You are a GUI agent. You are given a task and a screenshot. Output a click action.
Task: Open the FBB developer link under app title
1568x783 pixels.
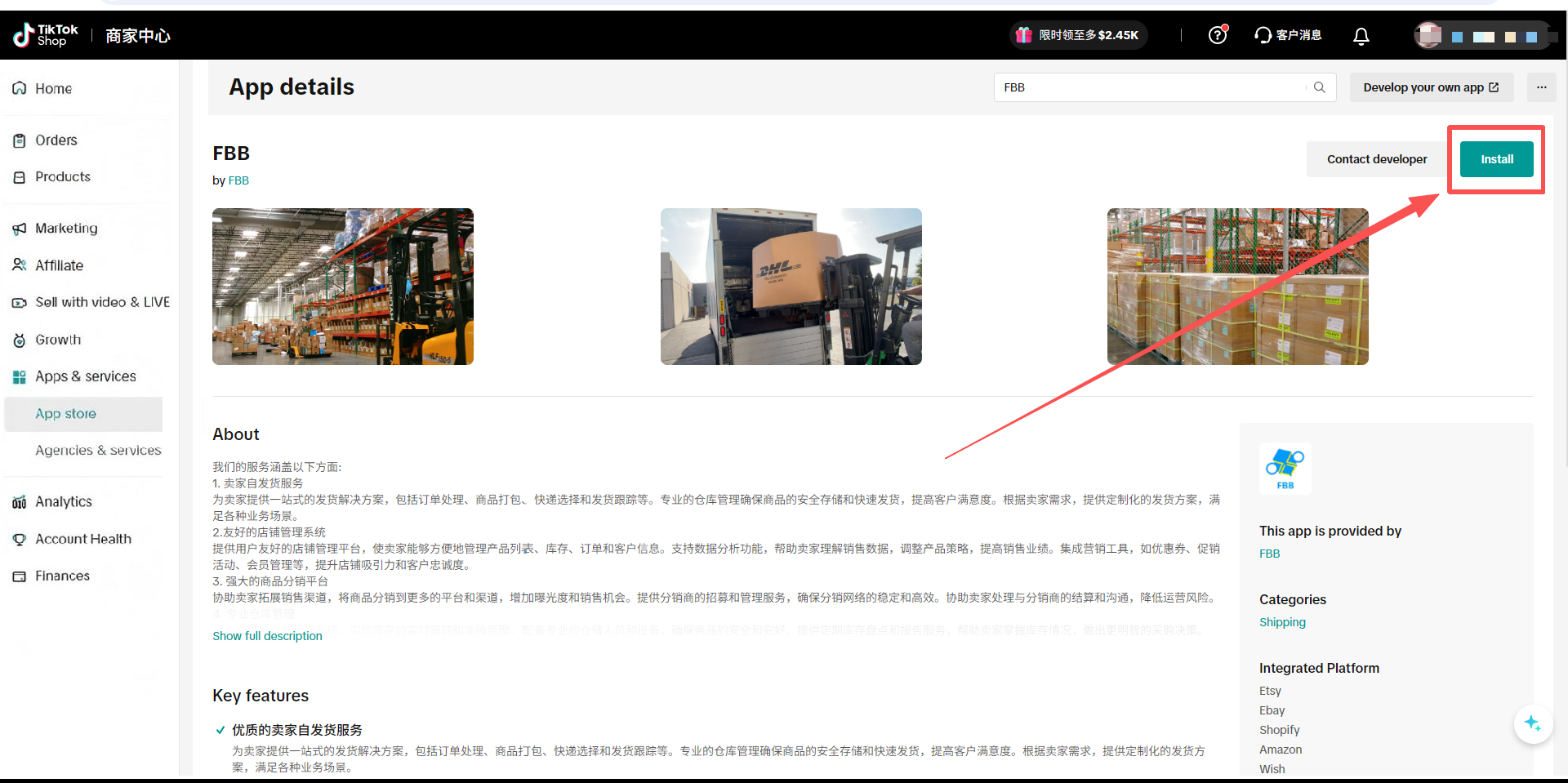238,180
